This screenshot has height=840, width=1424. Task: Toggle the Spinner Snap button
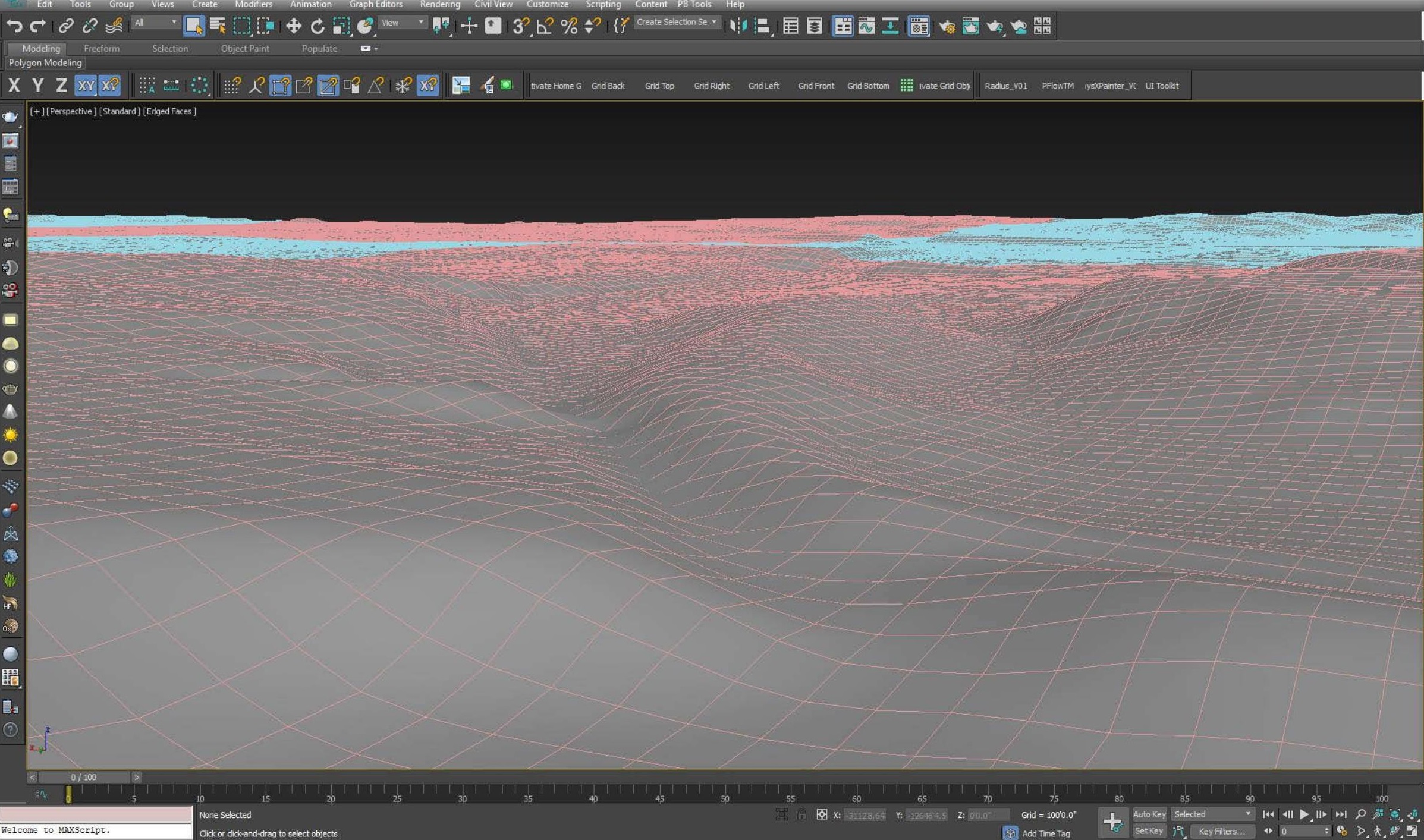593,26
